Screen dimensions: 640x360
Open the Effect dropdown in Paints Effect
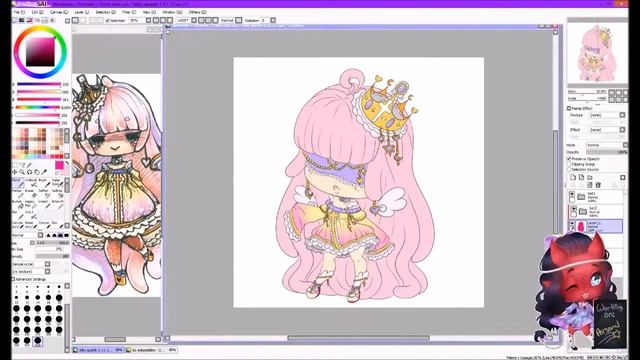click(622, 129)
